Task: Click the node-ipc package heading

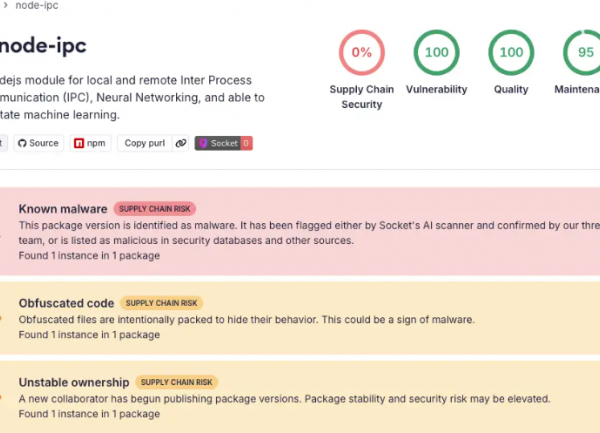Action: coord(43,46)
